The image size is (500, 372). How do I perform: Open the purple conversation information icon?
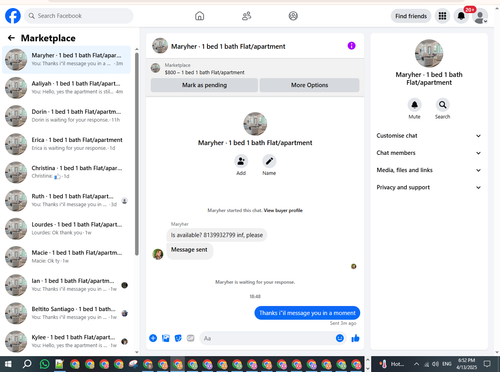[351, 46]
